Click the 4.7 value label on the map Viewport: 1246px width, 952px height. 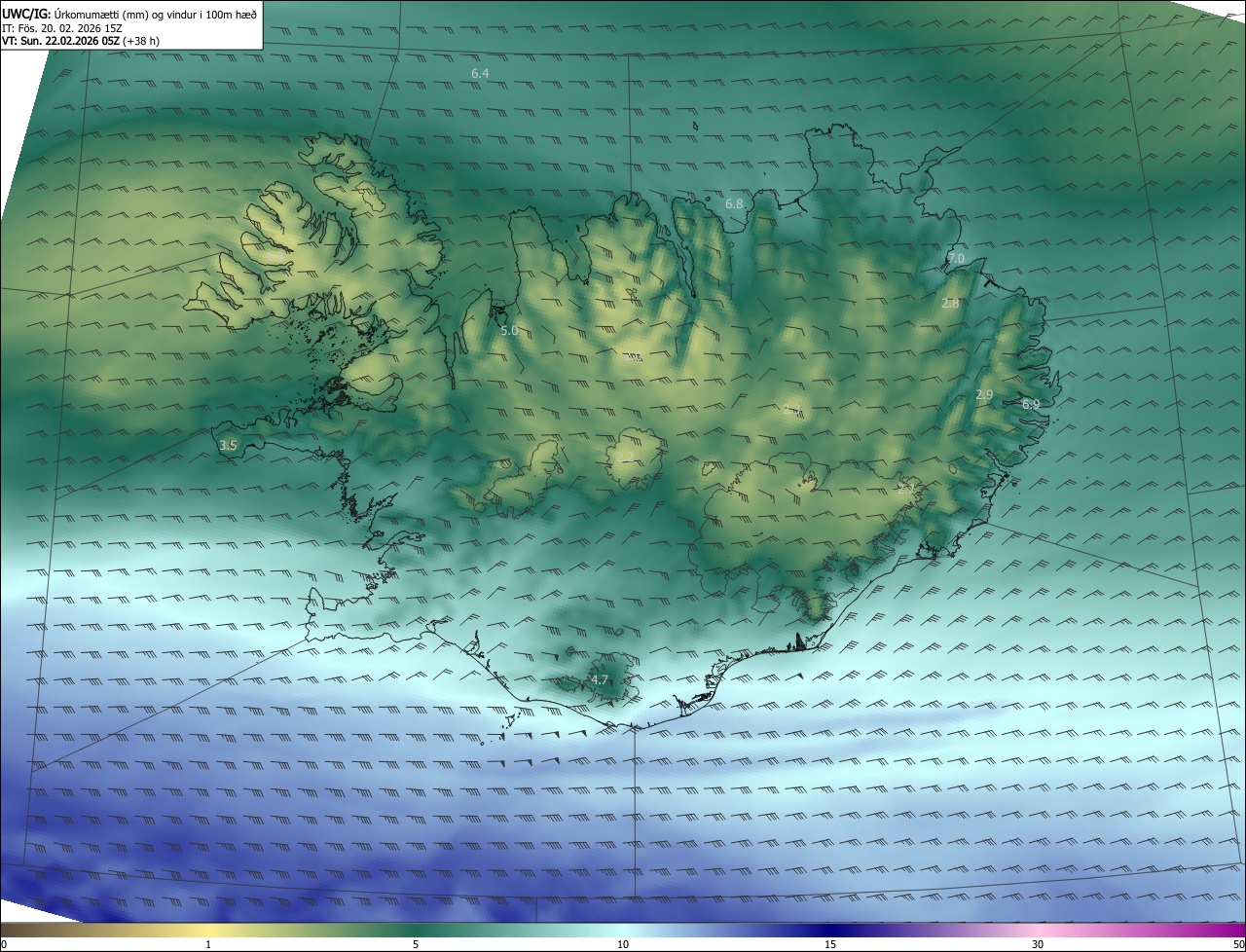pos(600,680)
